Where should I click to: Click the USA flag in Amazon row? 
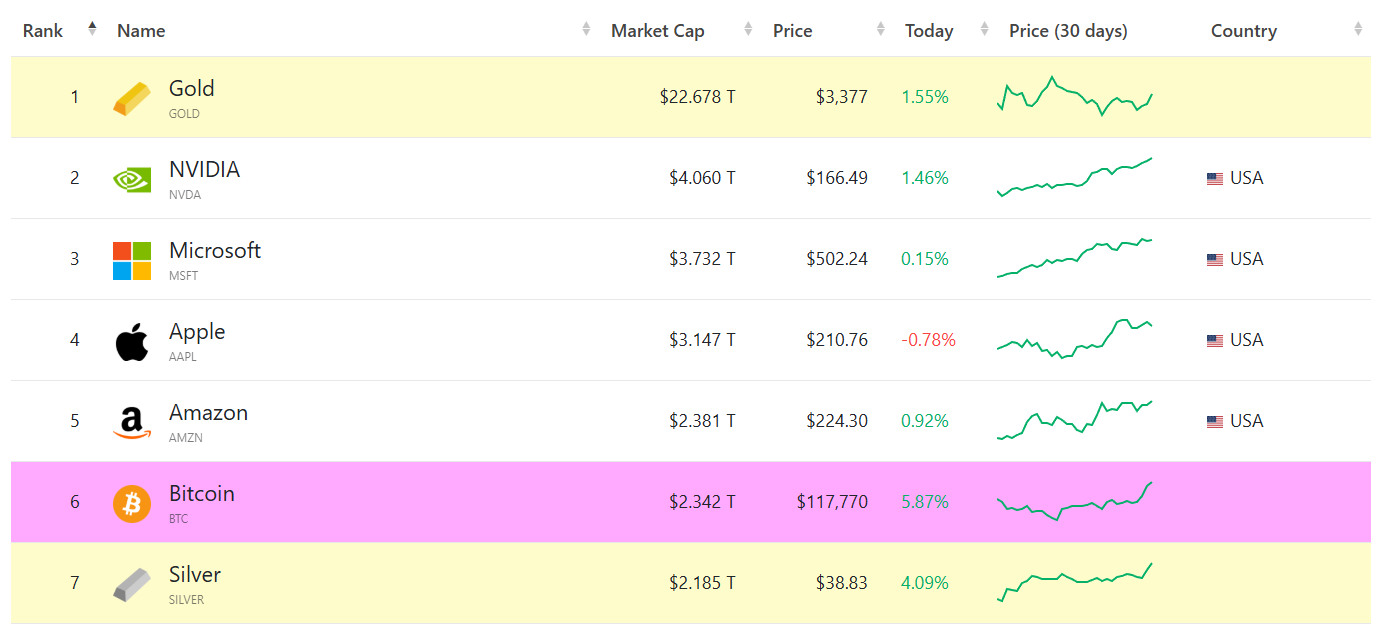(1215, 422)
